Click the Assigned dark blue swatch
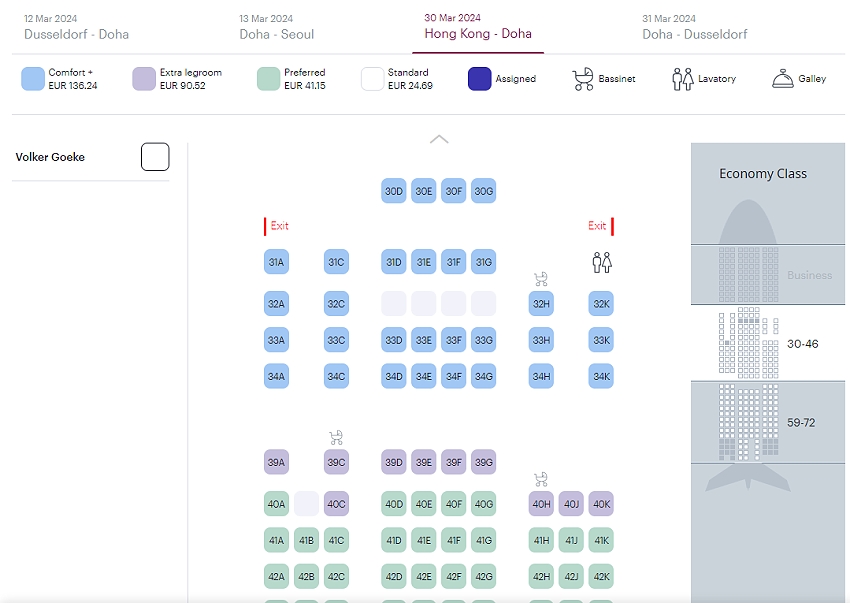The image size is (850, 603). click(480, 79)
